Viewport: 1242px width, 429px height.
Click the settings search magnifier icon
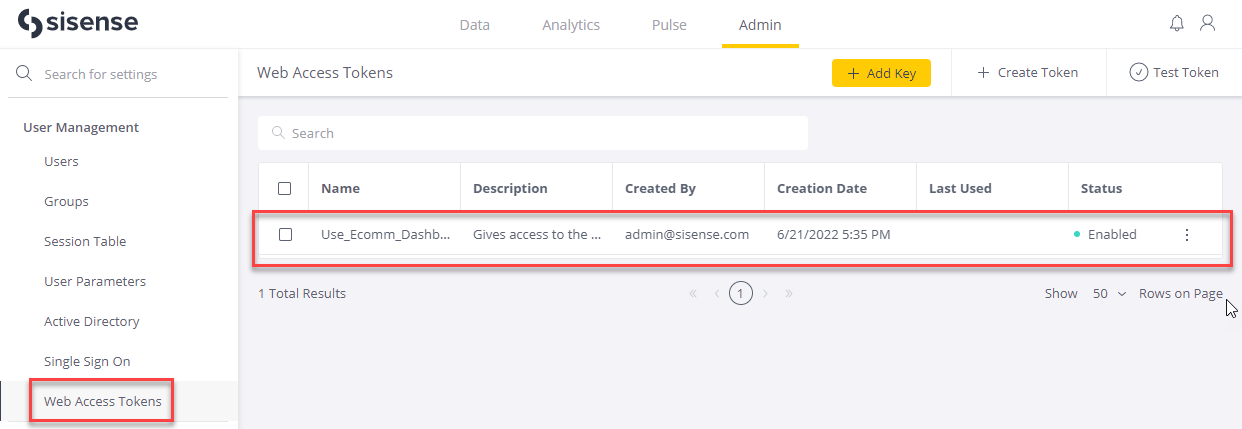(x=24, y=74)
